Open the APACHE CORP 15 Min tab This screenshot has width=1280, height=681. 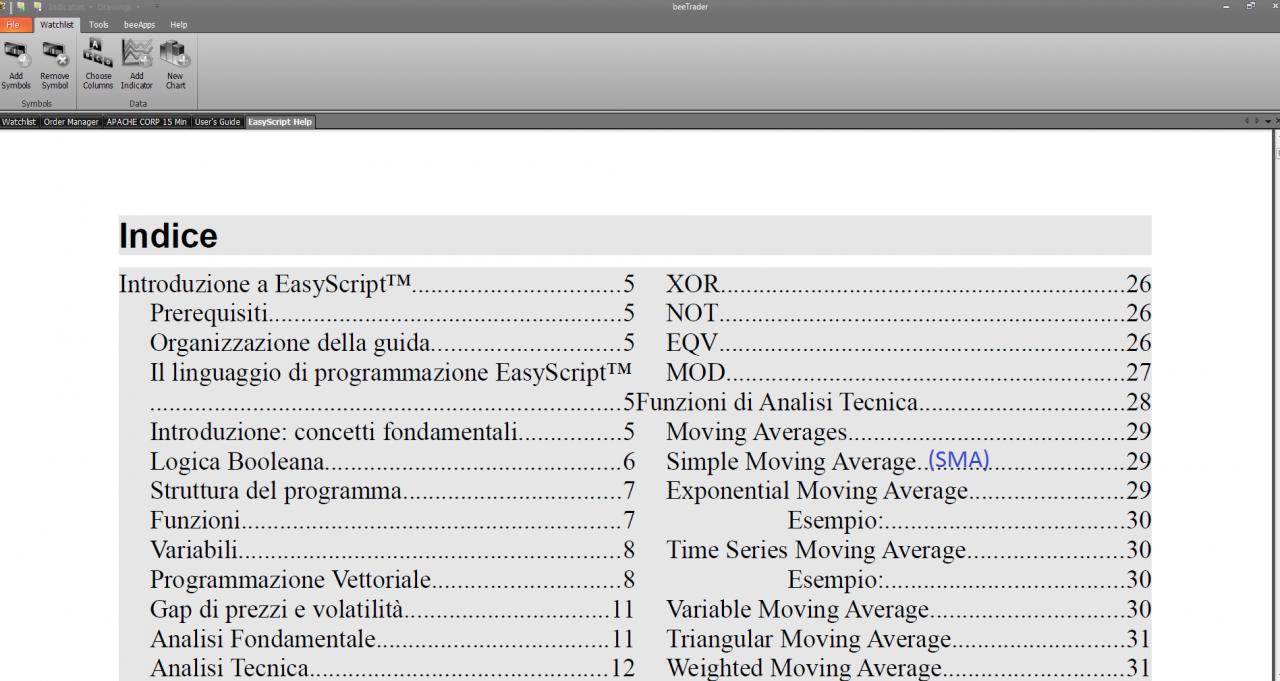[x=147, y=122]
